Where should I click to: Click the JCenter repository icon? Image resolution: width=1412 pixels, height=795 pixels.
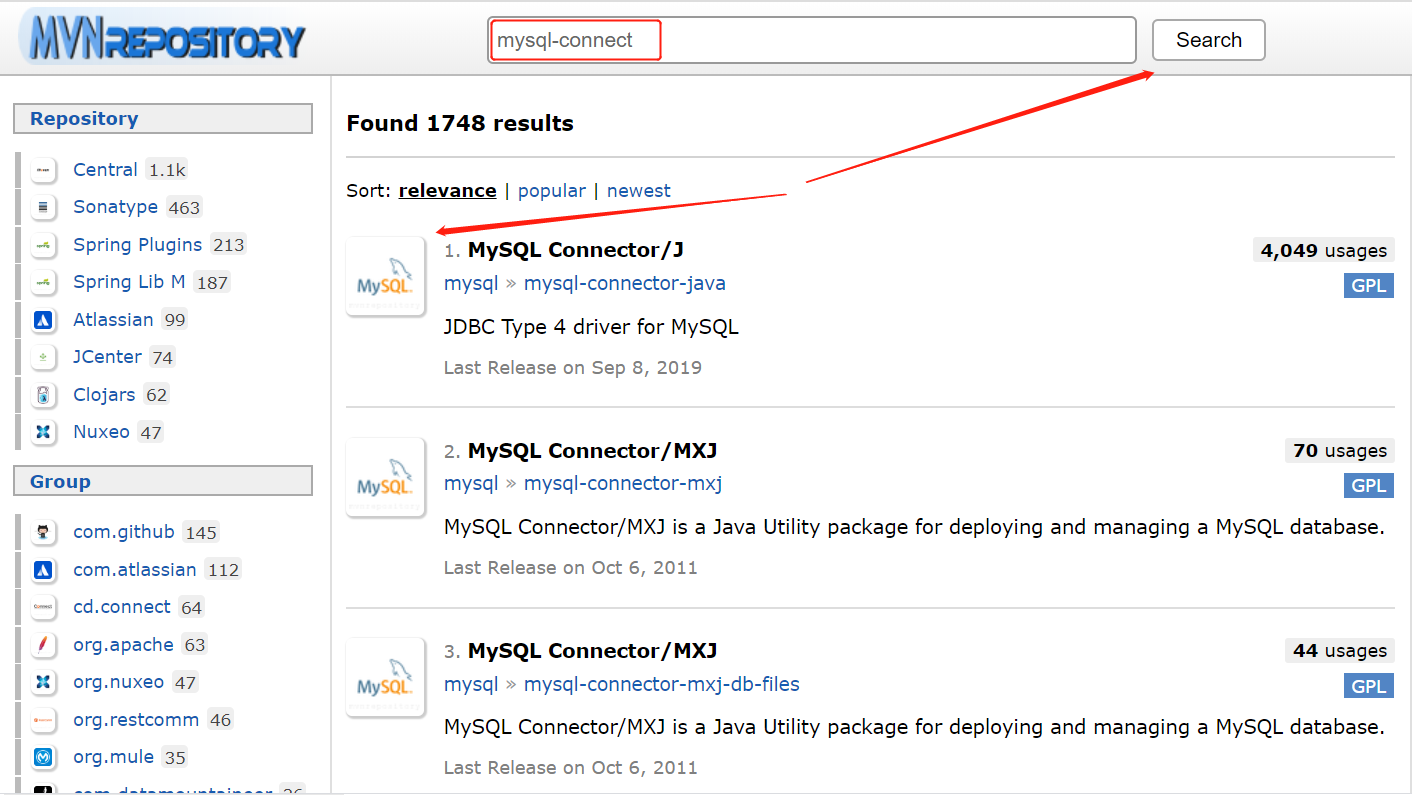pos(43,357)
